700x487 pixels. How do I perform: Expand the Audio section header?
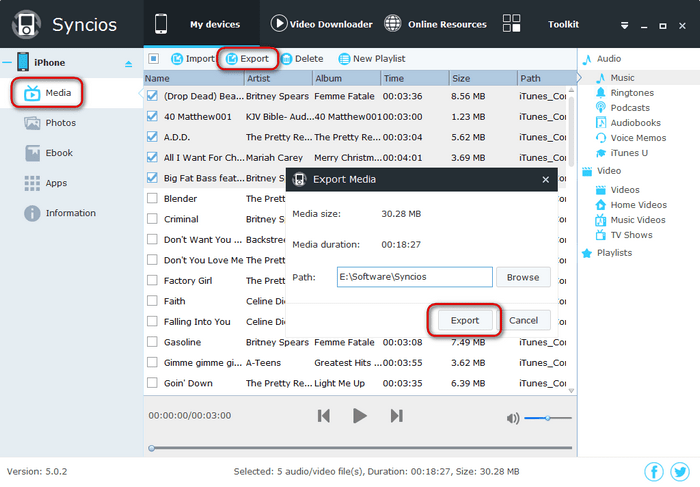[x=601, y=59]
